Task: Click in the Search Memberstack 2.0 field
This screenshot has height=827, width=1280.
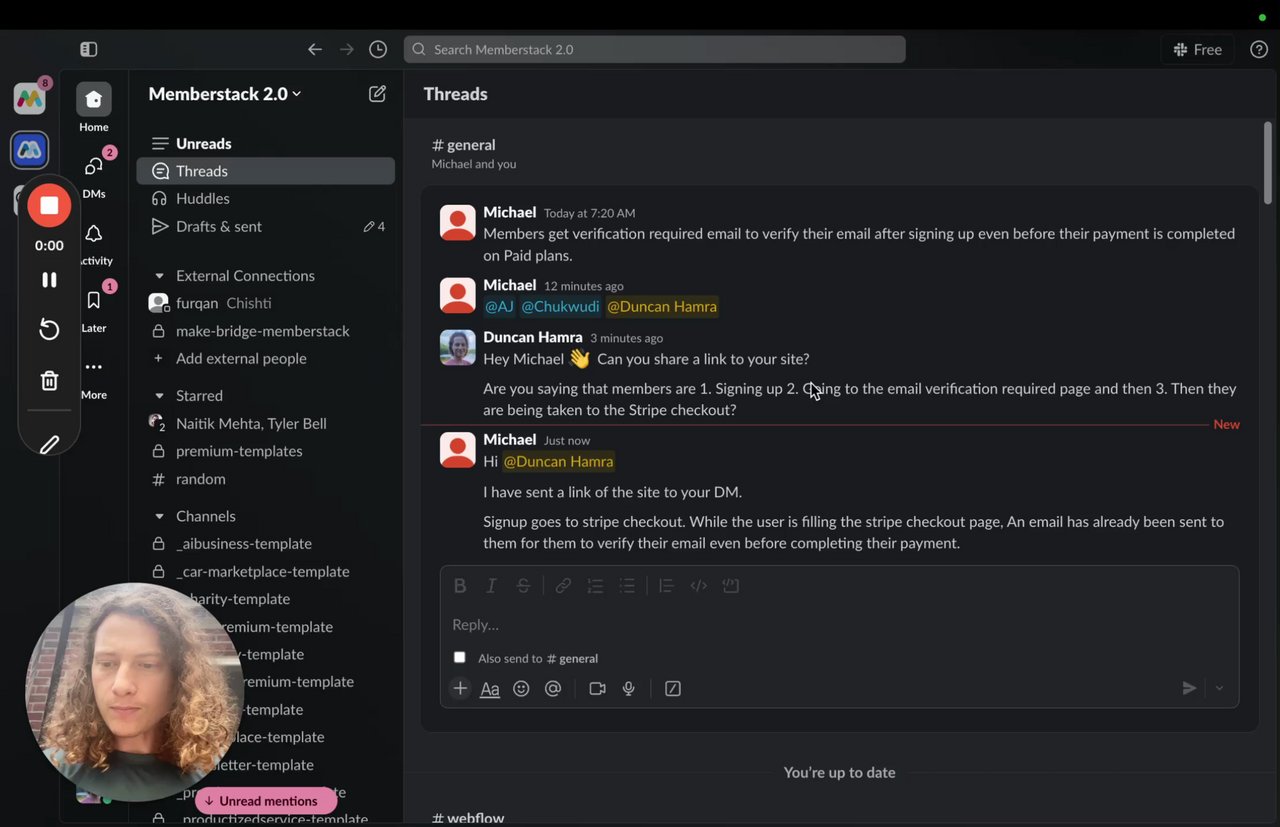Action: point(655,49)
